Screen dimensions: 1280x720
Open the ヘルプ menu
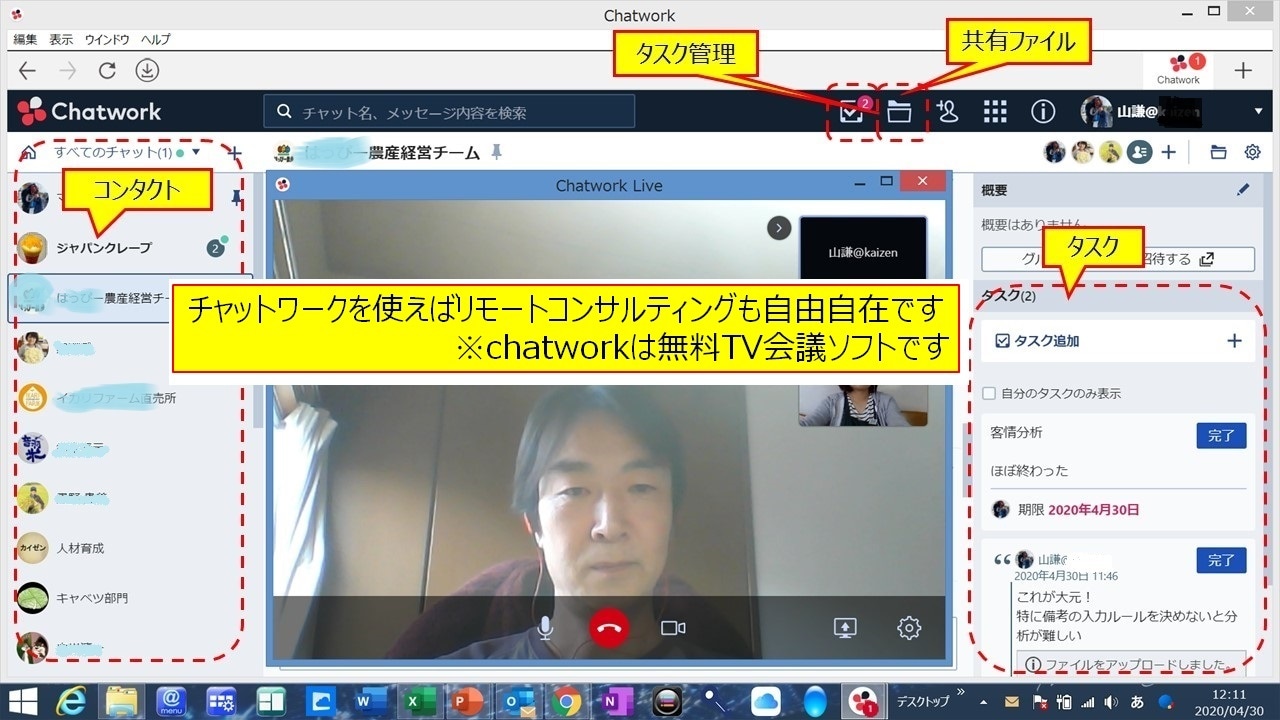[x=155, y=40]
